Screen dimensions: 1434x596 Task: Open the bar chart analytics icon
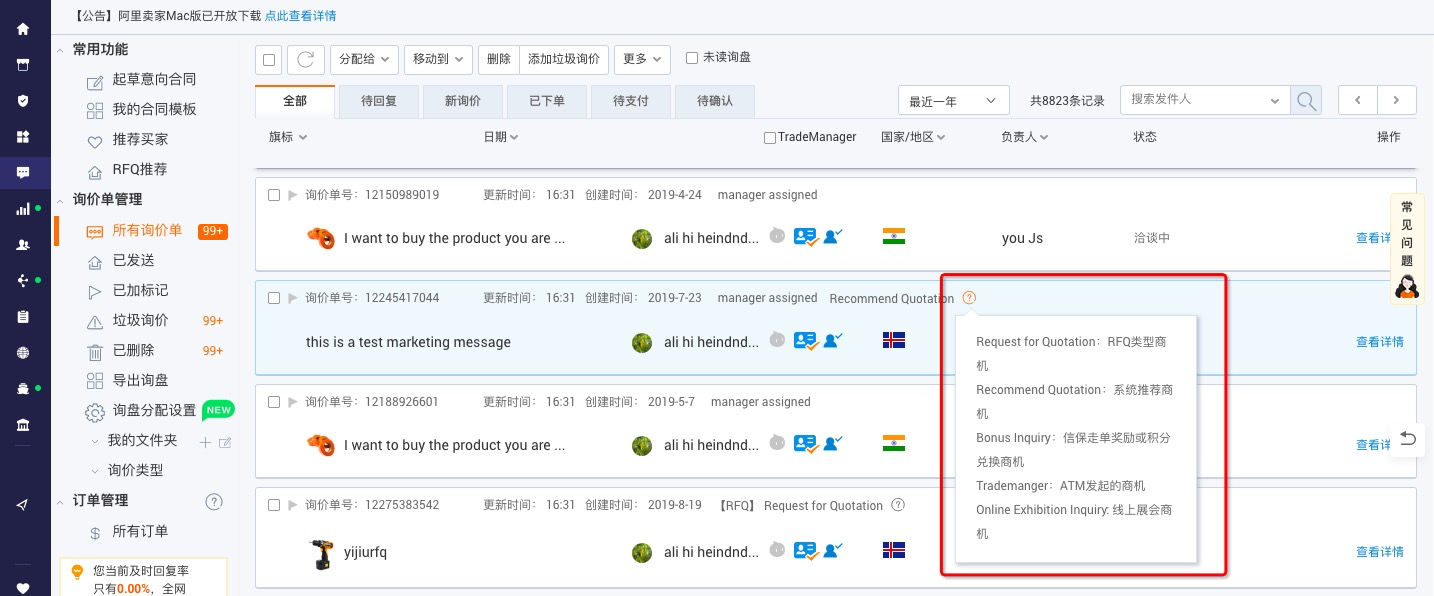23,209
